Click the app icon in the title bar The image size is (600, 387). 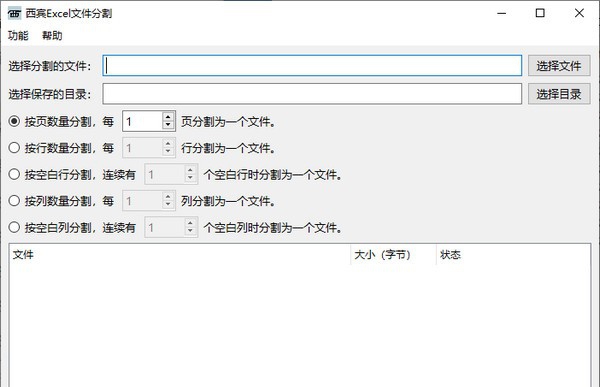click(14, 13)
